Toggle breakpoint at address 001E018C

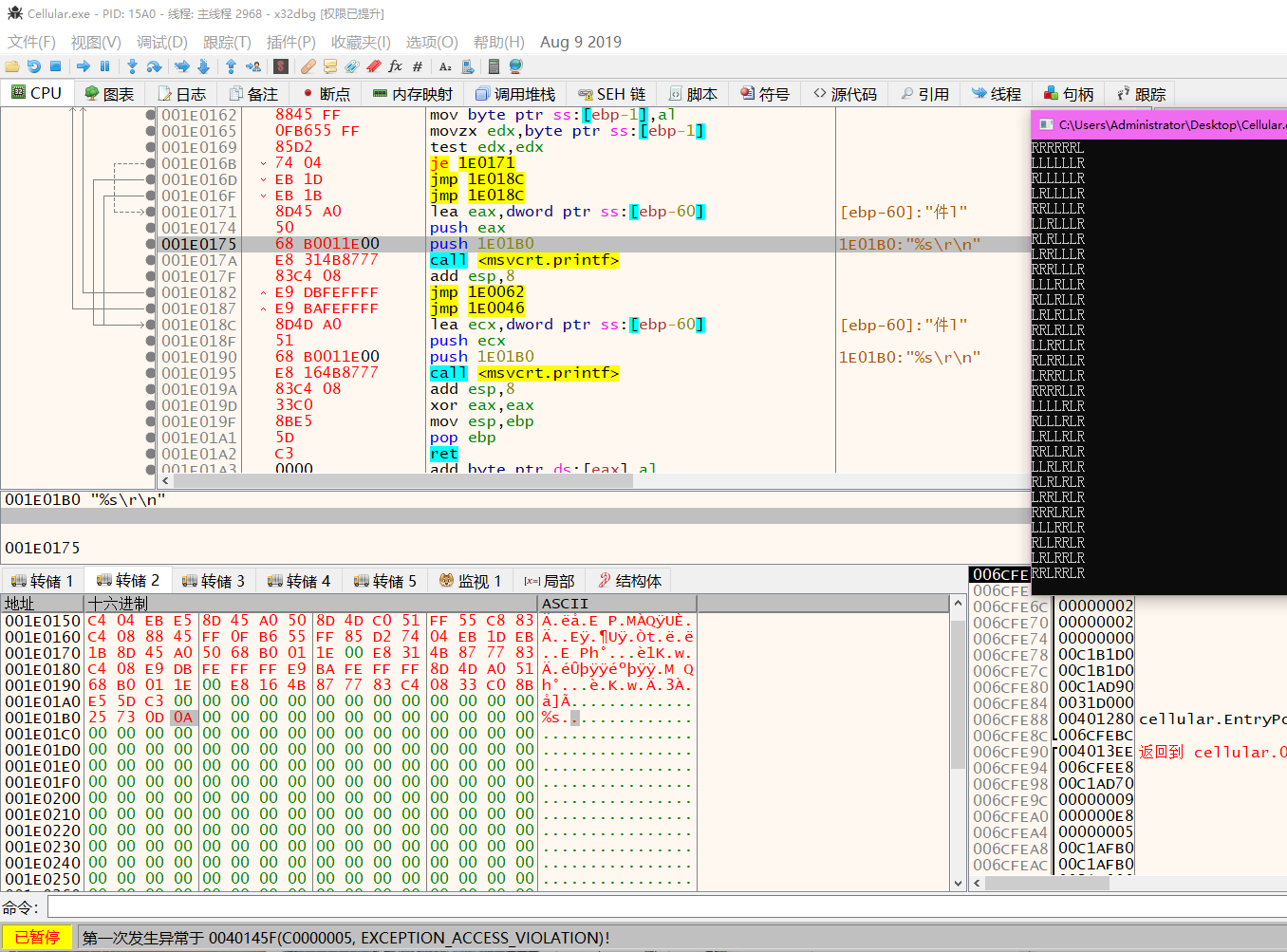(x=151, y=325)
